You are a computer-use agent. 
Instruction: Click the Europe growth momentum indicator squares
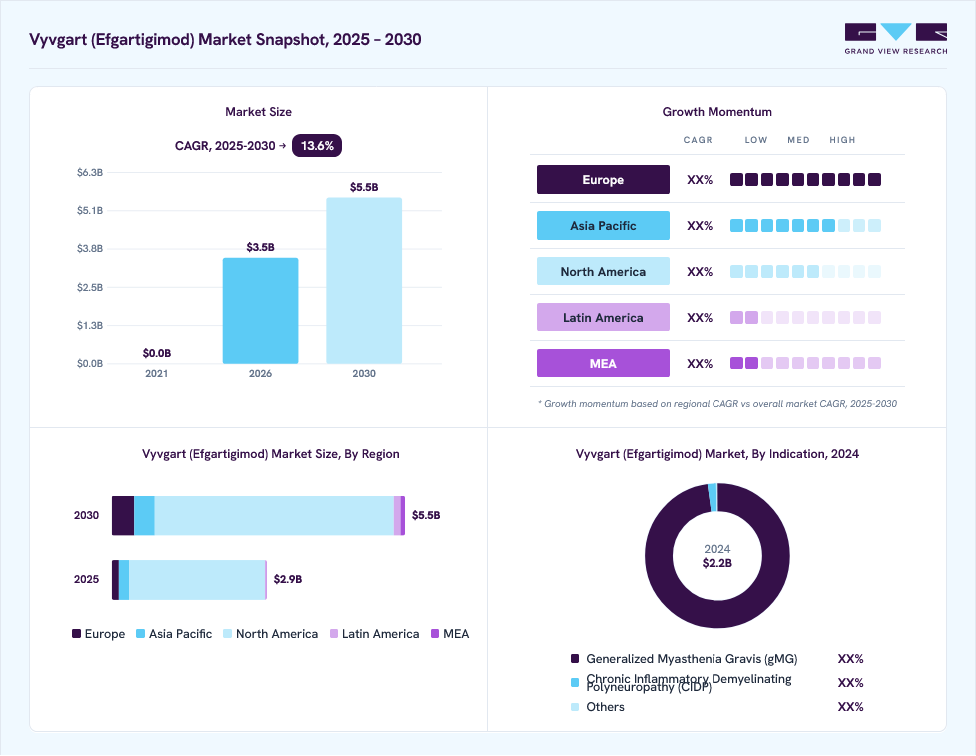coord(805,179)
